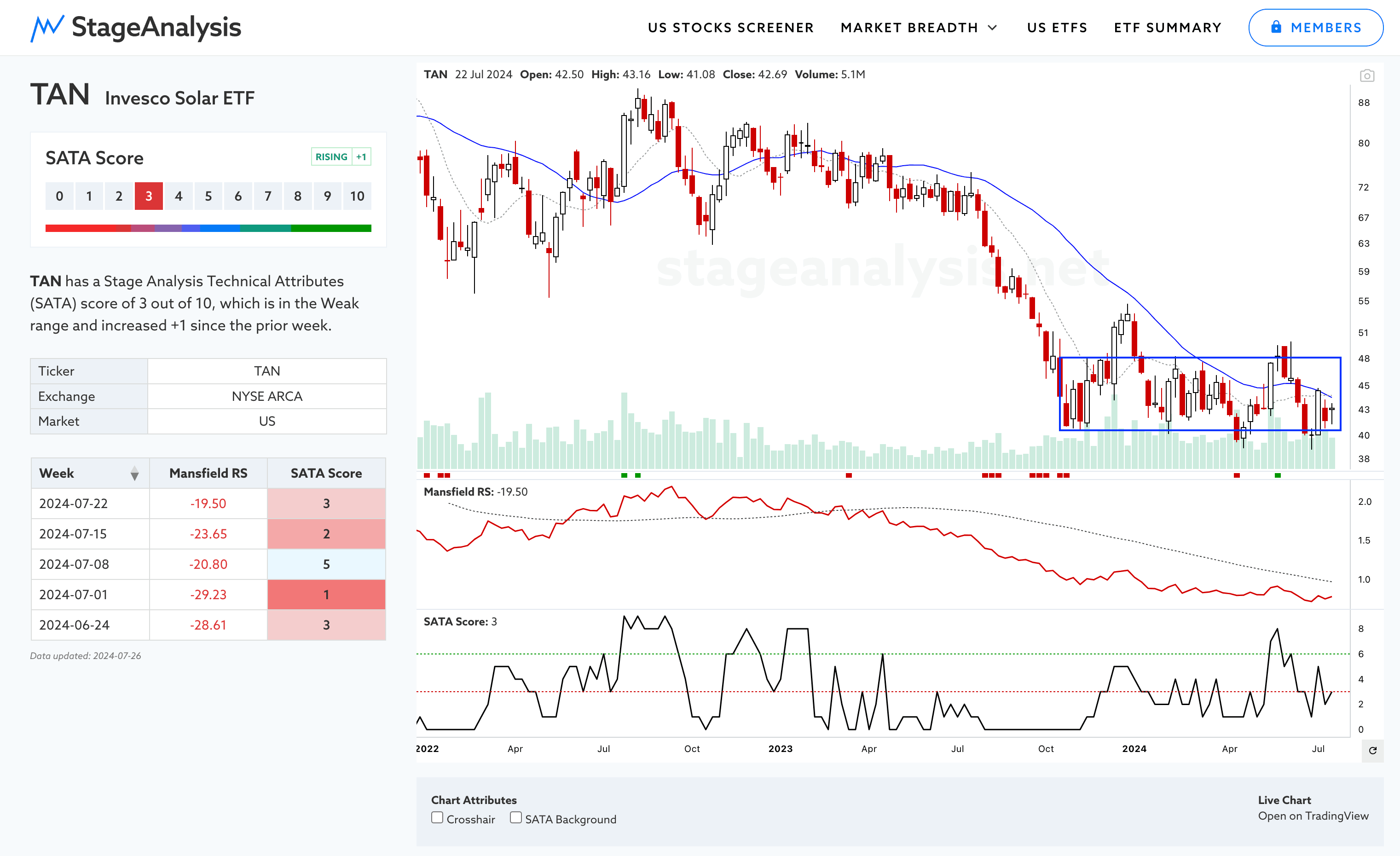Click the Members button
Screen dimensions: 1400x856
click(x=1315, y=27)
